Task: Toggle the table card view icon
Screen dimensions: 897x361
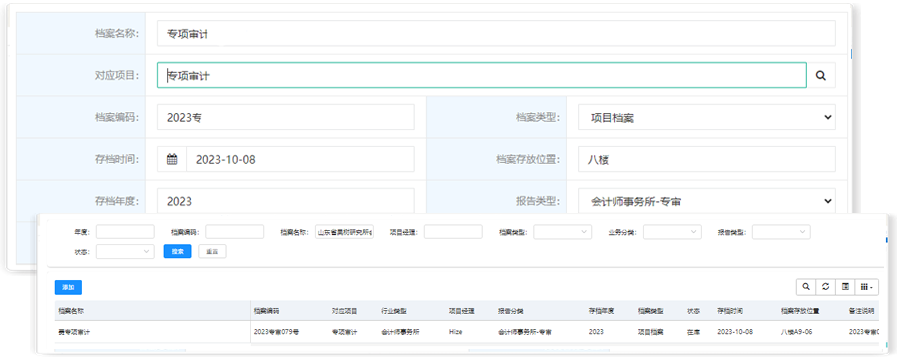Action: coord(845,287)
